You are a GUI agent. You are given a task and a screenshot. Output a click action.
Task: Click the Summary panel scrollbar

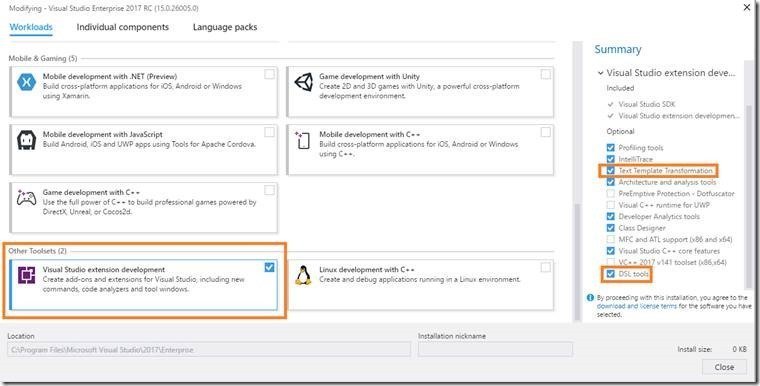pos(749,196)
